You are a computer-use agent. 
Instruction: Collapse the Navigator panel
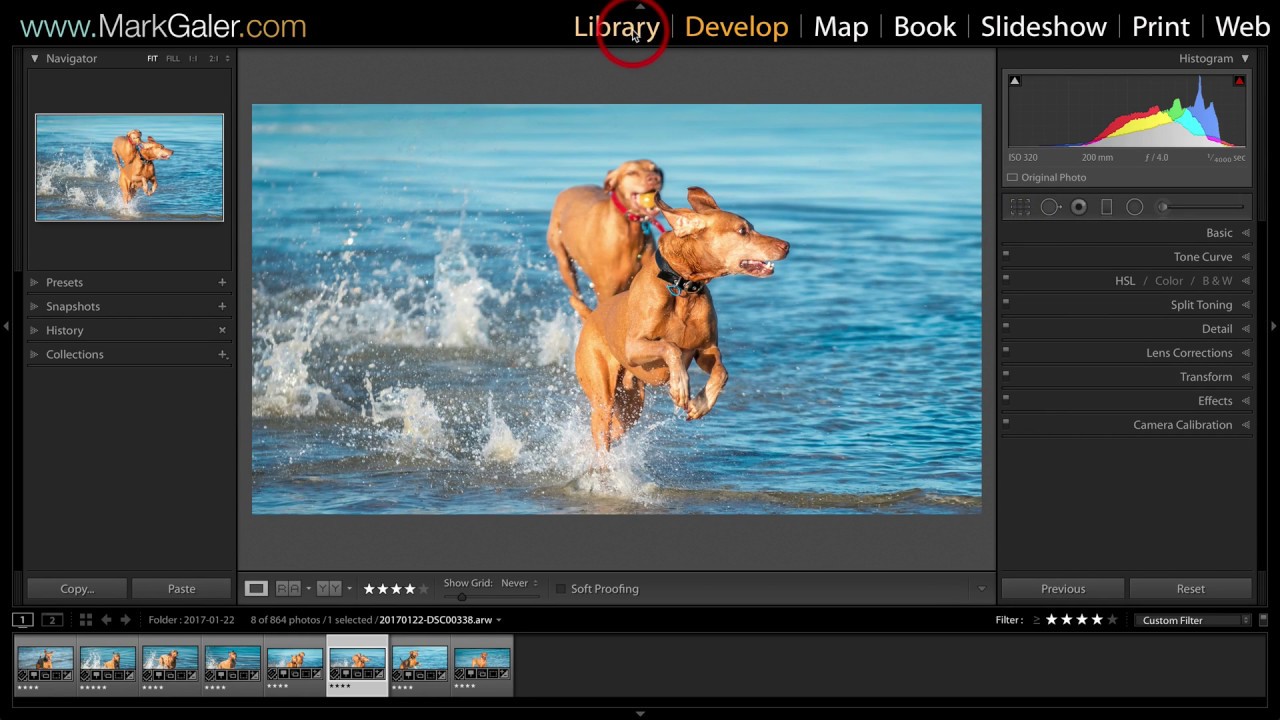pyautogui.click(x=34, y=58)
